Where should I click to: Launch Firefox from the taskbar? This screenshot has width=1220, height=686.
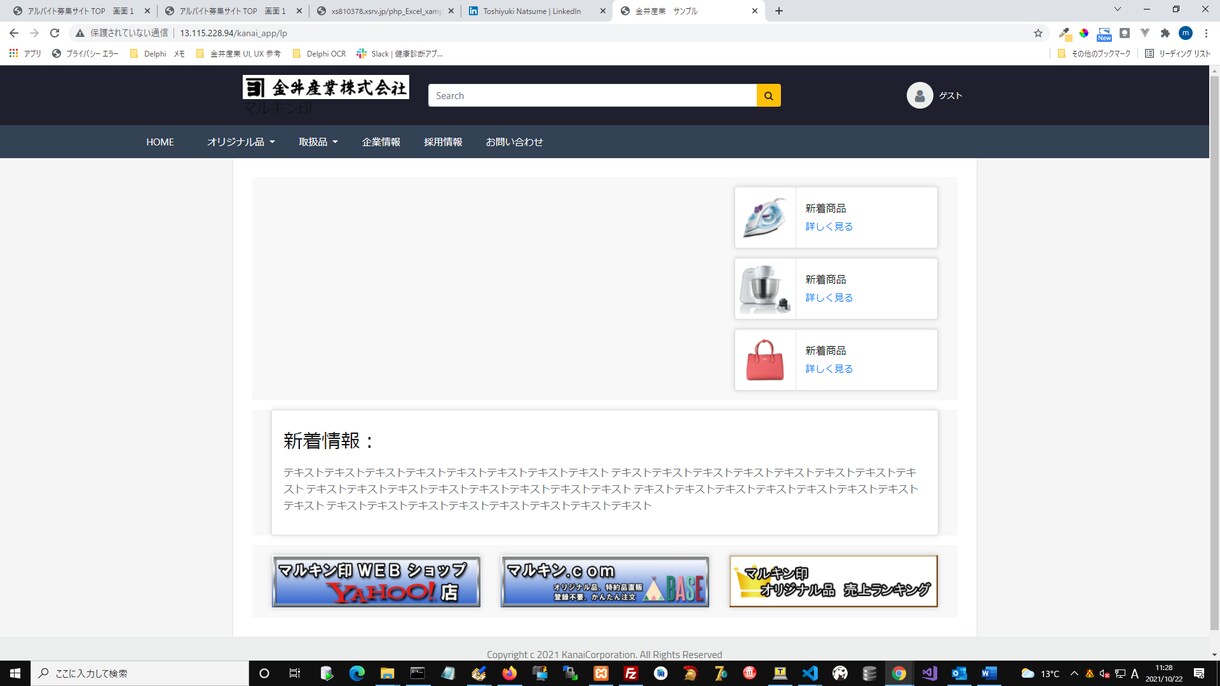[509, 673]
